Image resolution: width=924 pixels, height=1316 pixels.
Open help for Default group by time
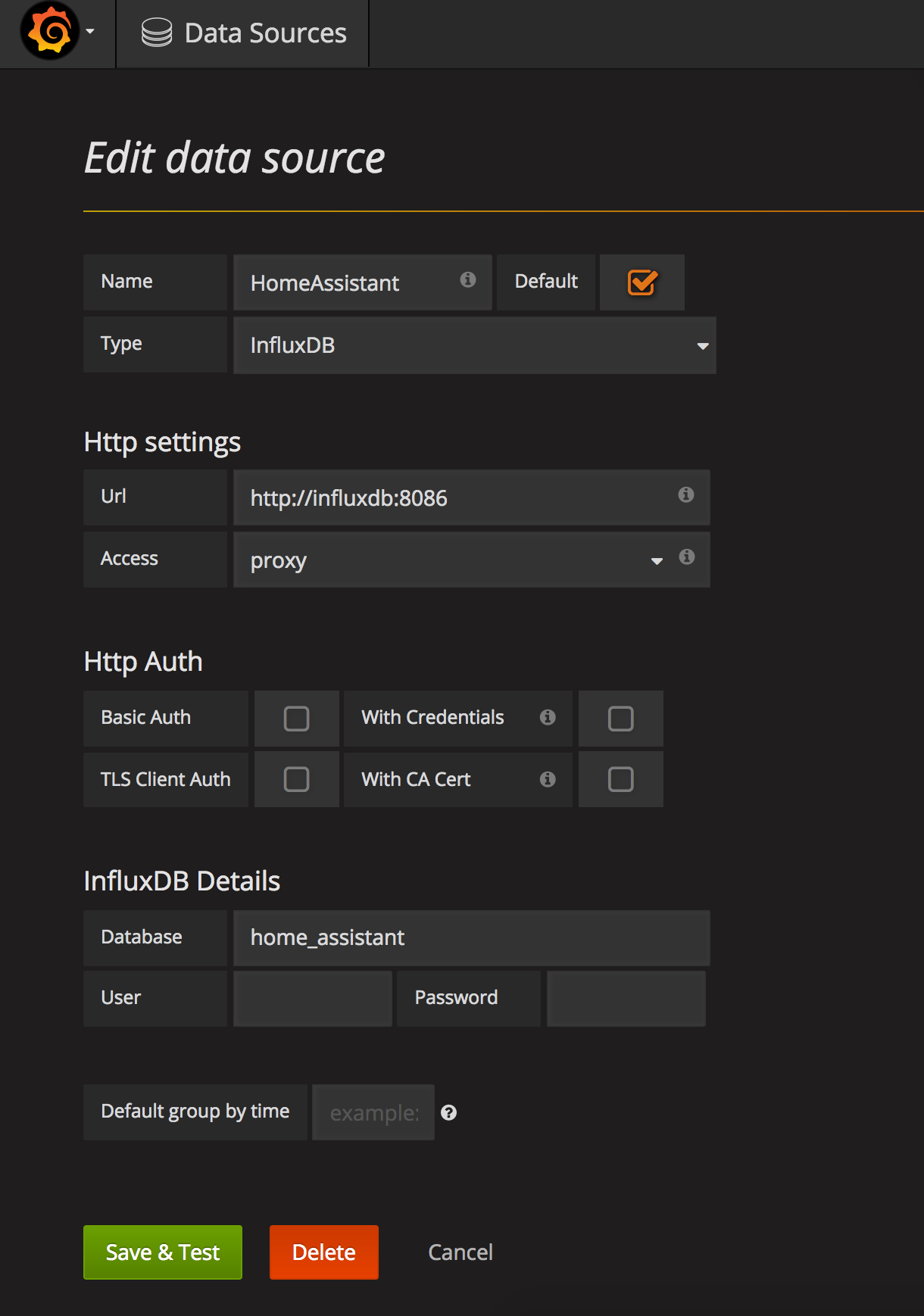(449, 1113)
